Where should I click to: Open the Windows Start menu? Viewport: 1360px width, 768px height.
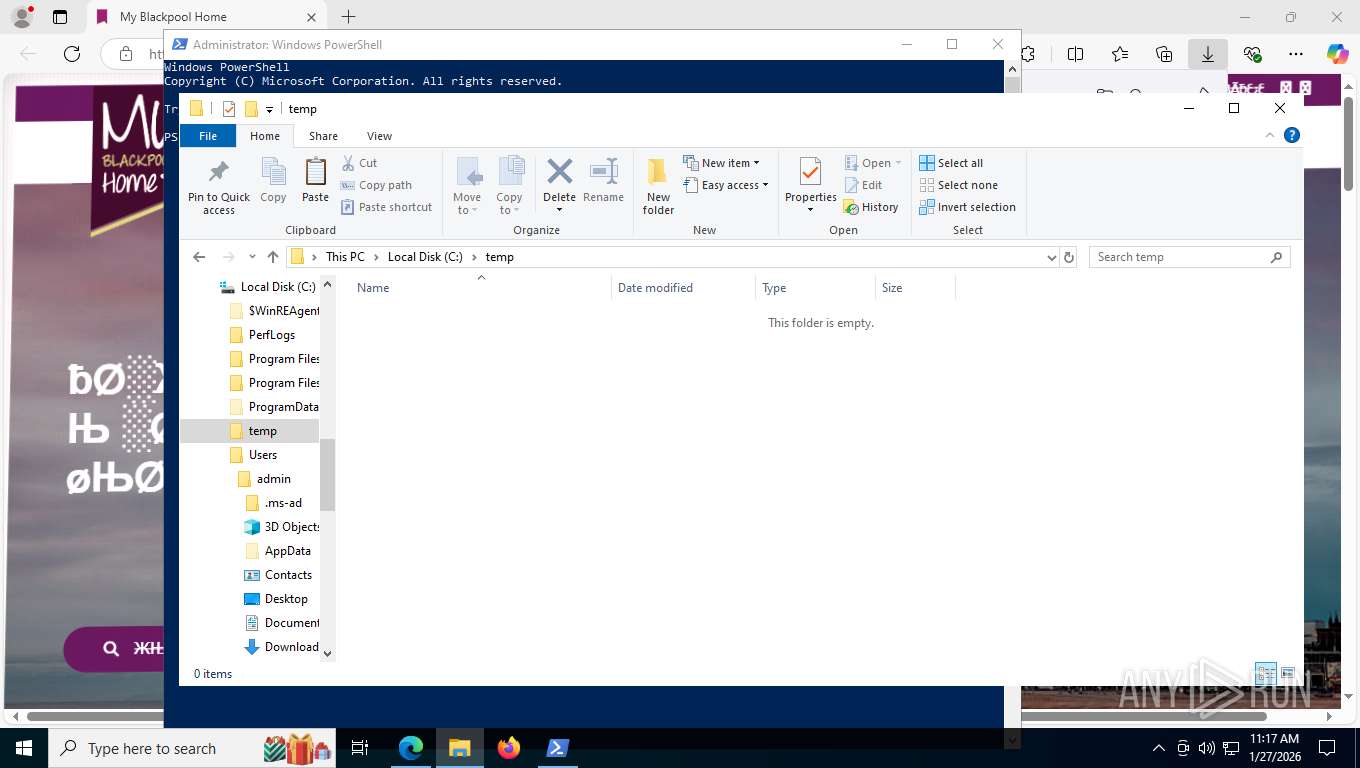coord(23,748)
